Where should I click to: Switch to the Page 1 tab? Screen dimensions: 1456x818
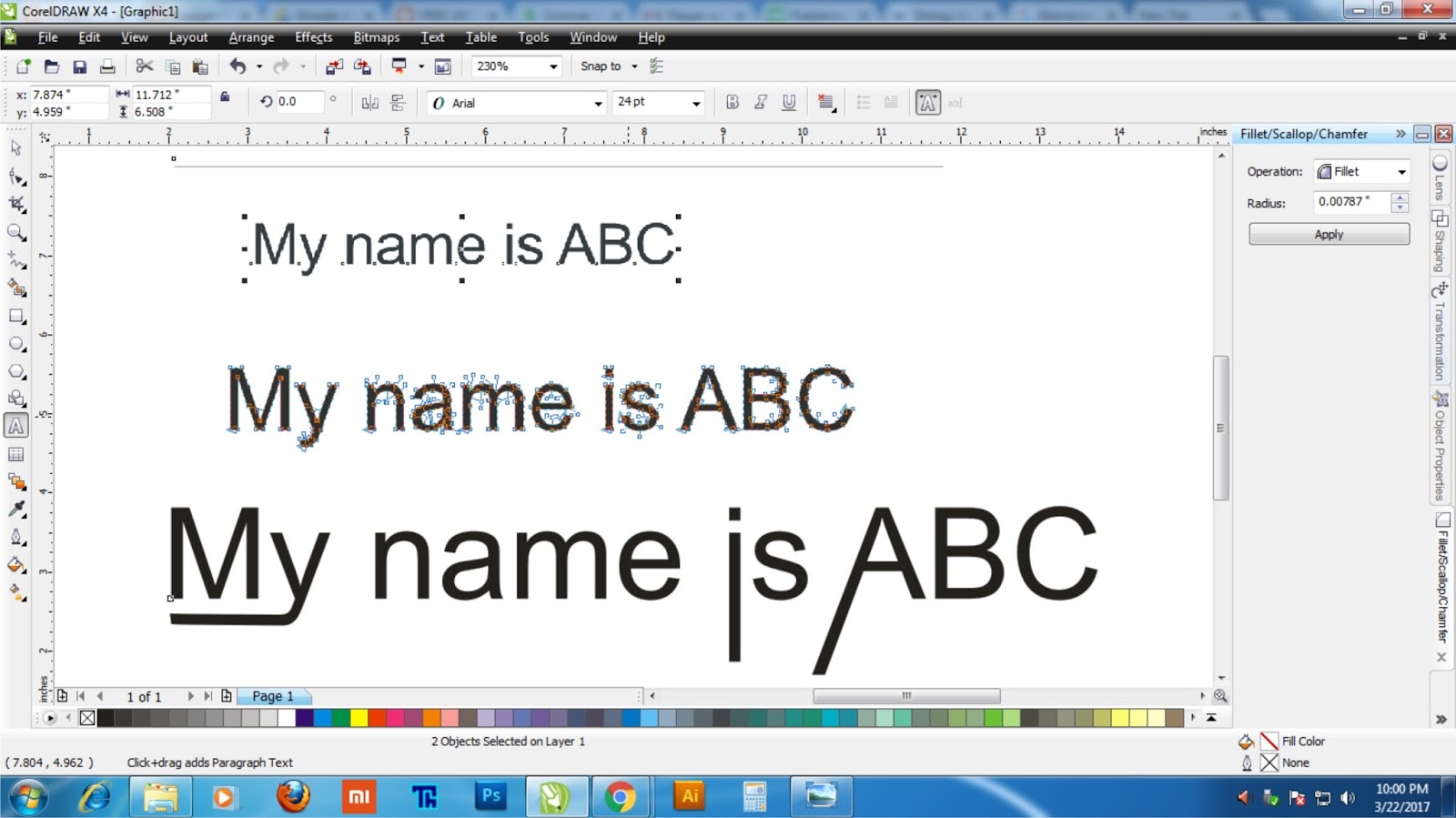[x=273, y=696]
